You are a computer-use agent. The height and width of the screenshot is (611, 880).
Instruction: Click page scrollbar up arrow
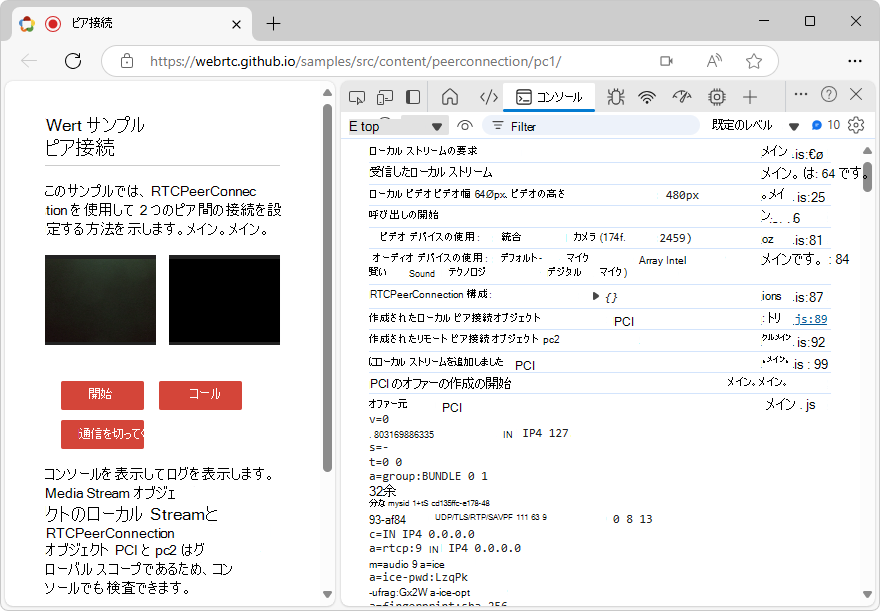coord(328,93)
